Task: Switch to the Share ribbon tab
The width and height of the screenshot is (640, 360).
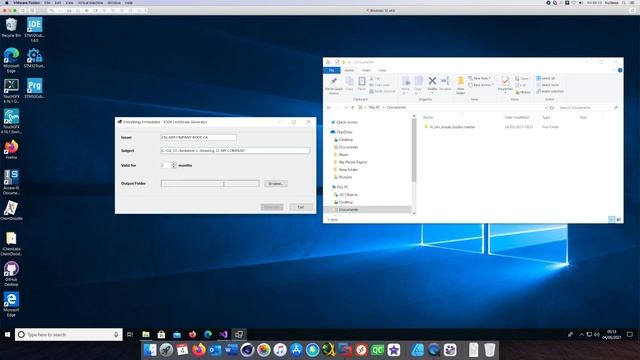Action: click(366, 70)
